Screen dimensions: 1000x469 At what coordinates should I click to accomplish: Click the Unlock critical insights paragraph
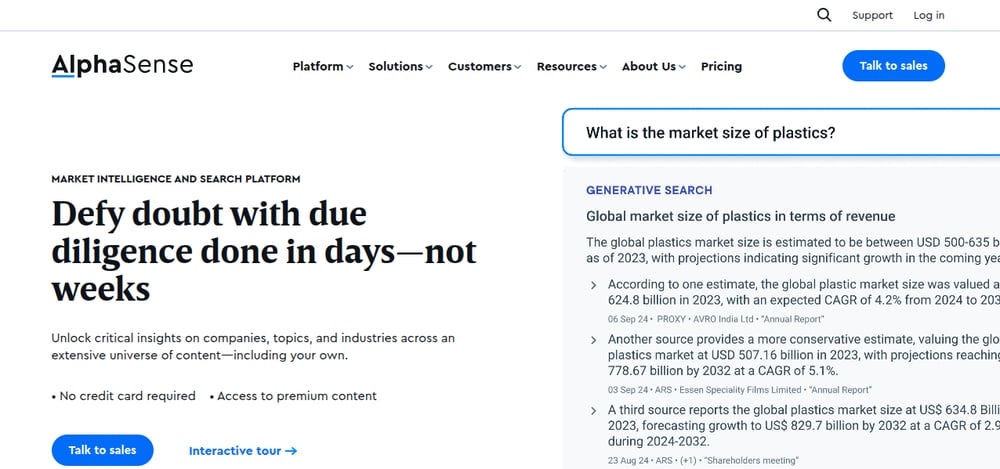coord(253,346)
